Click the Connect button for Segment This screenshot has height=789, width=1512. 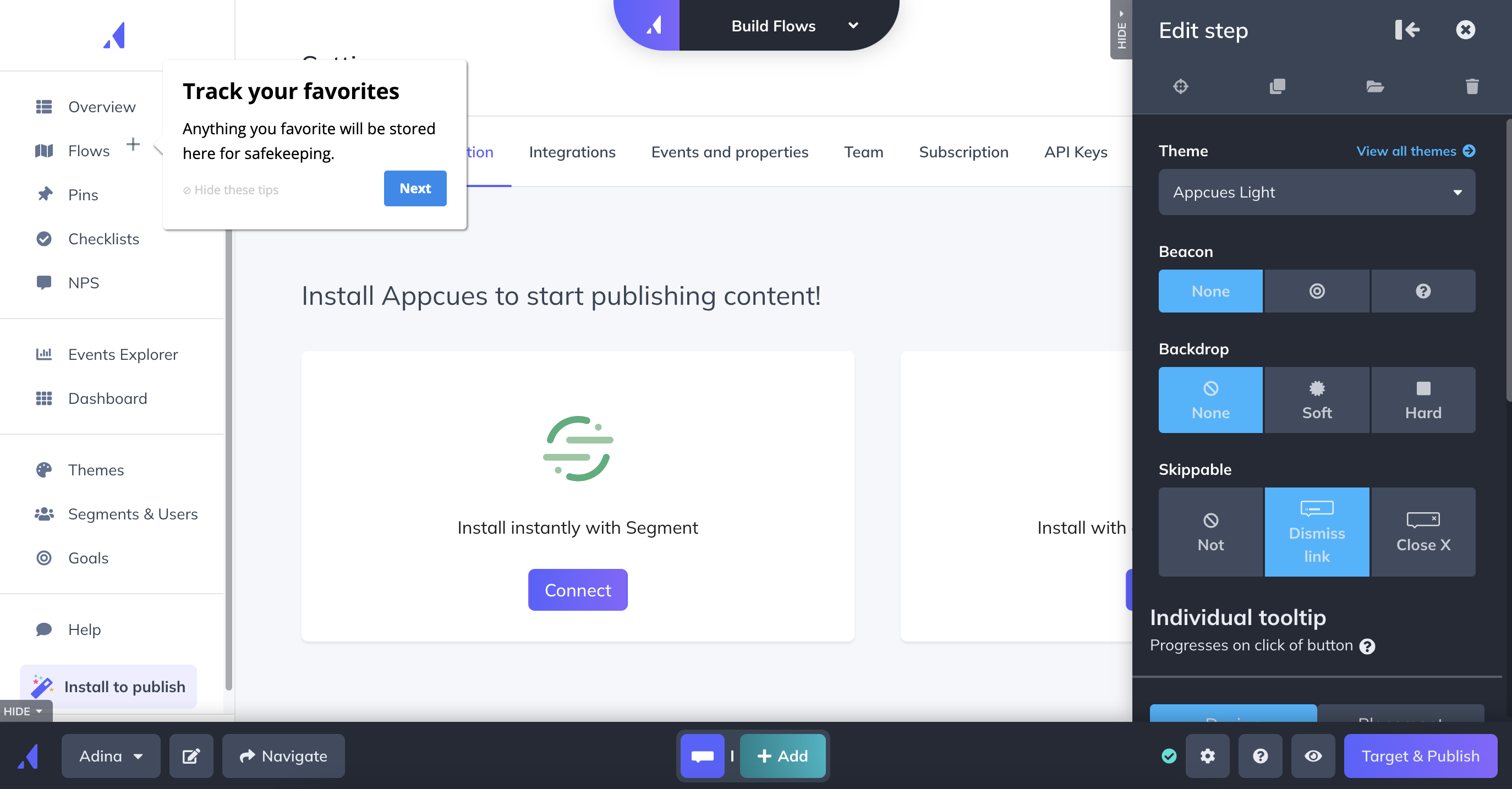[x=578, y=589]
